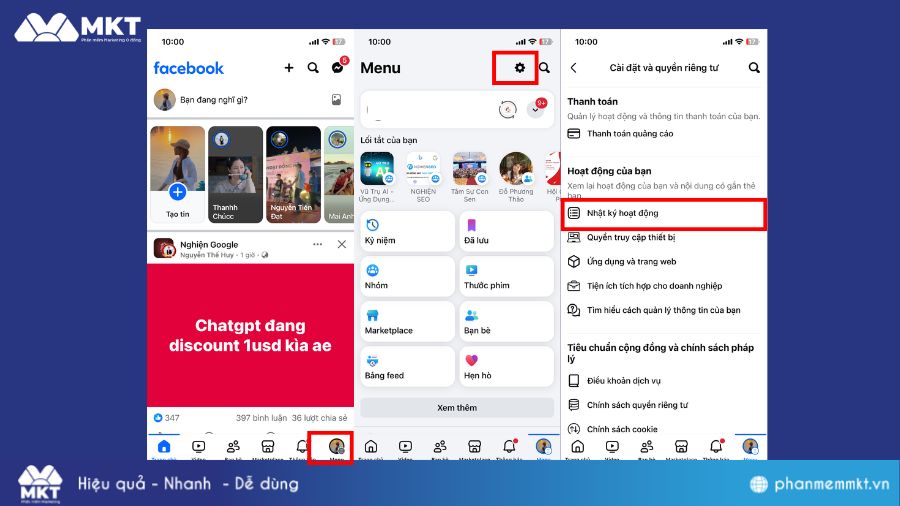Image resolution: width=900 pixels, height=506 pixels.
Task: Tap the photo icon beside 'Bạn đang nghĩ gì?'
Action: [336, 100]
